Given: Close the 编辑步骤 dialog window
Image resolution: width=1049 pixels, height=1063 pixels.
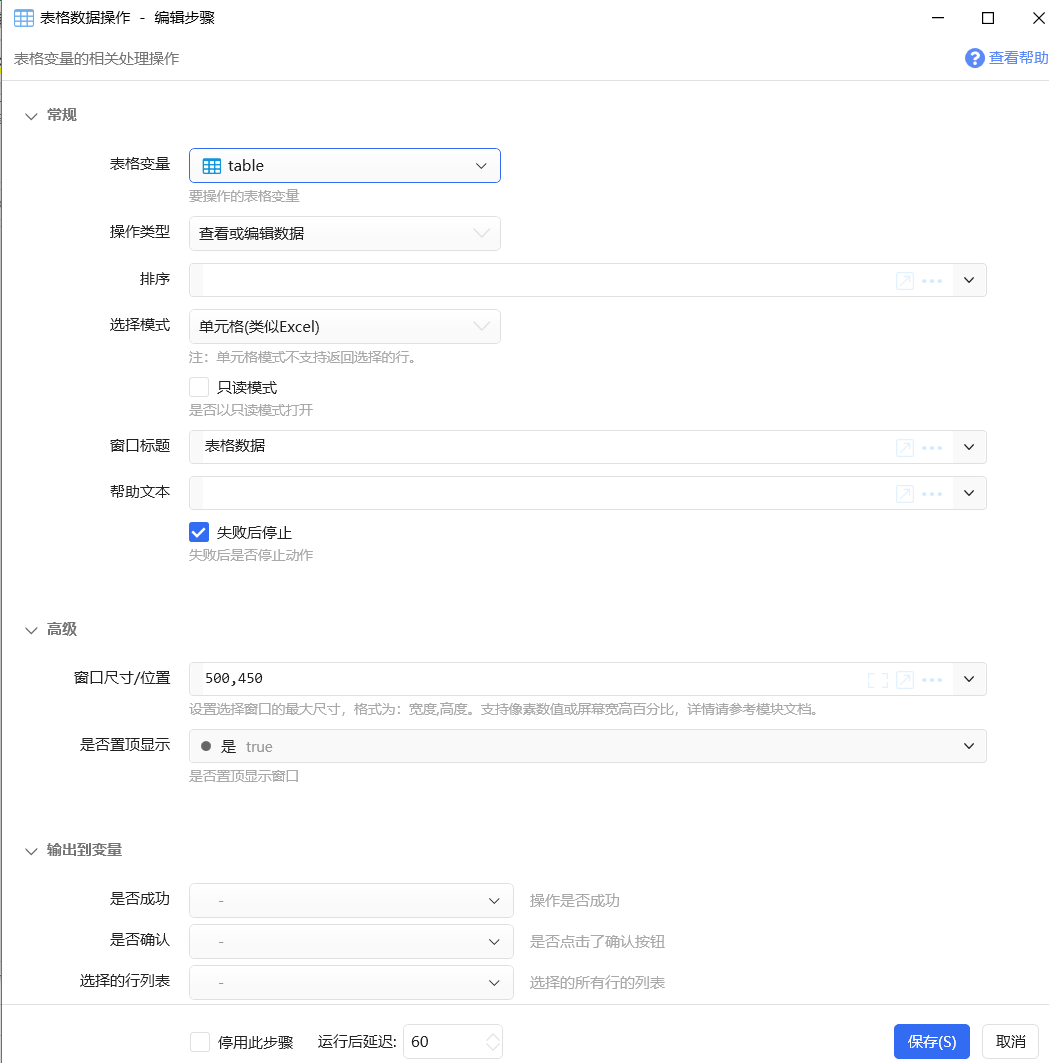Looking at the screenshot, I should pyautogui.click(x=1038, y=18).
